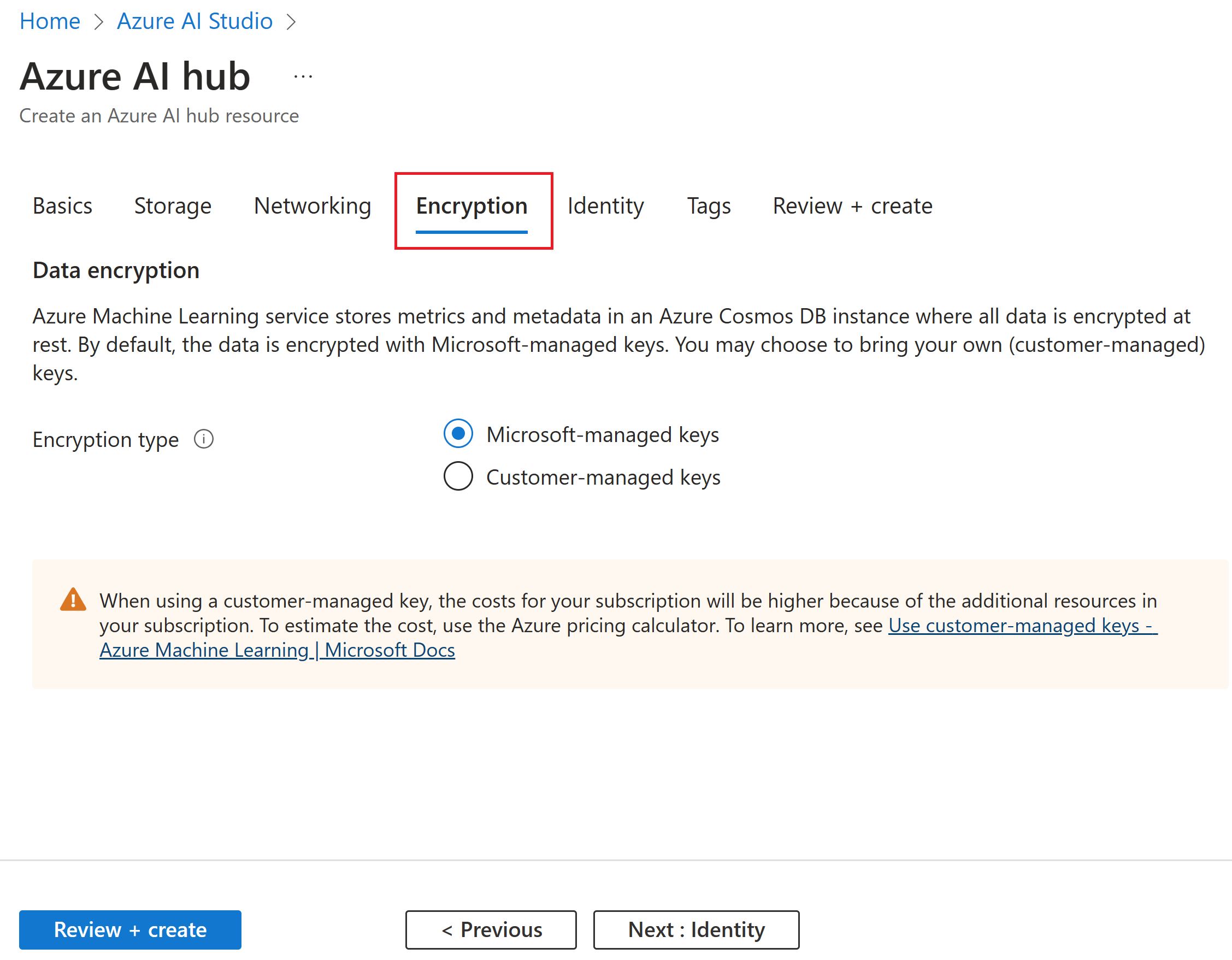Click the Encryption type info icon
Viewport: 1232px width, 960px height.
point(204,439)
